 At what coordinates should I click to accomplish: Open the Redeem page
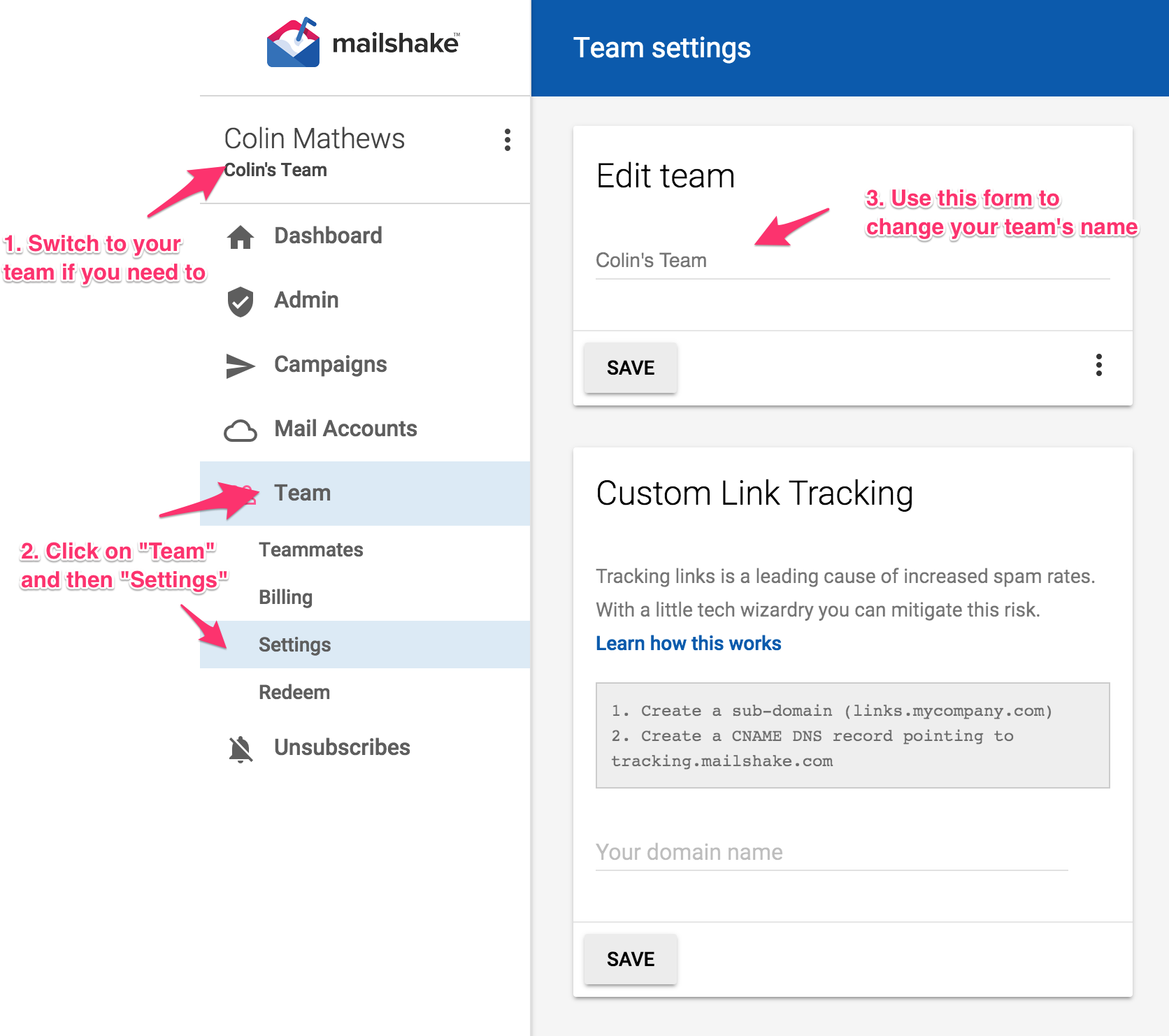click(x=295, y=693)
